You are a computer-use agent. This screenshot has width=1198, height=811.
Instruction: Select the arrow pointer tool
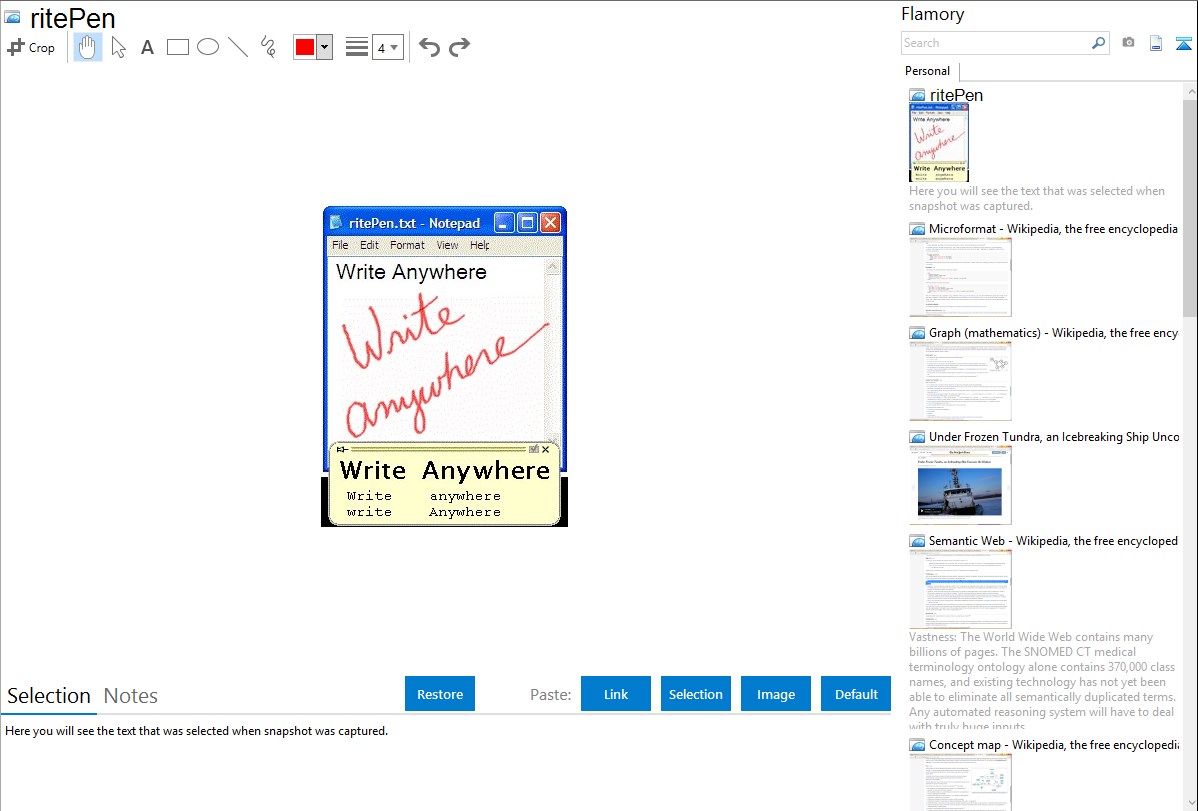pos(118,47)
